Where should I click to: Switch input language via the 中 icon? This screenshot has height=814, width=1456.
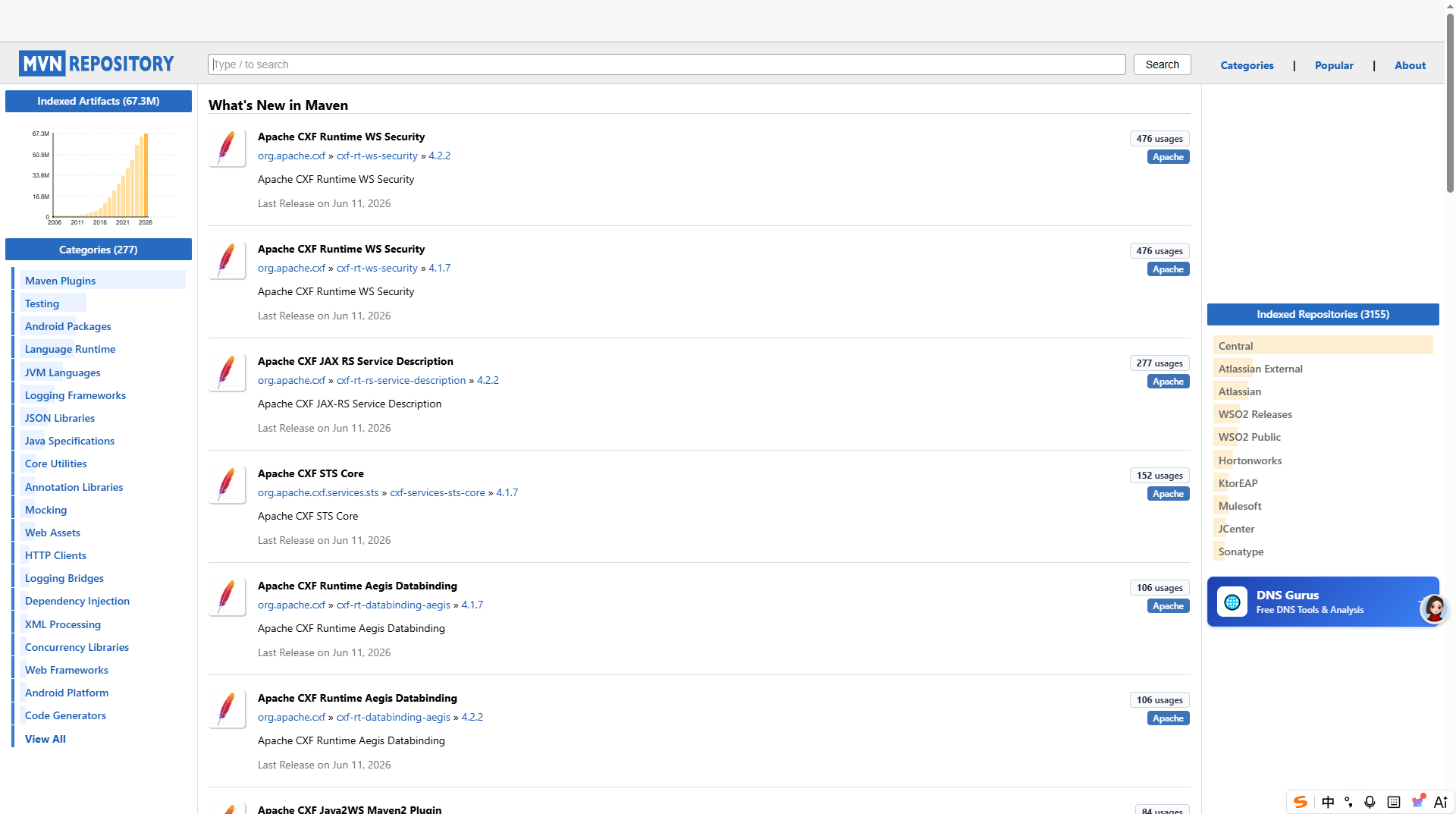tap(1328, 802)
